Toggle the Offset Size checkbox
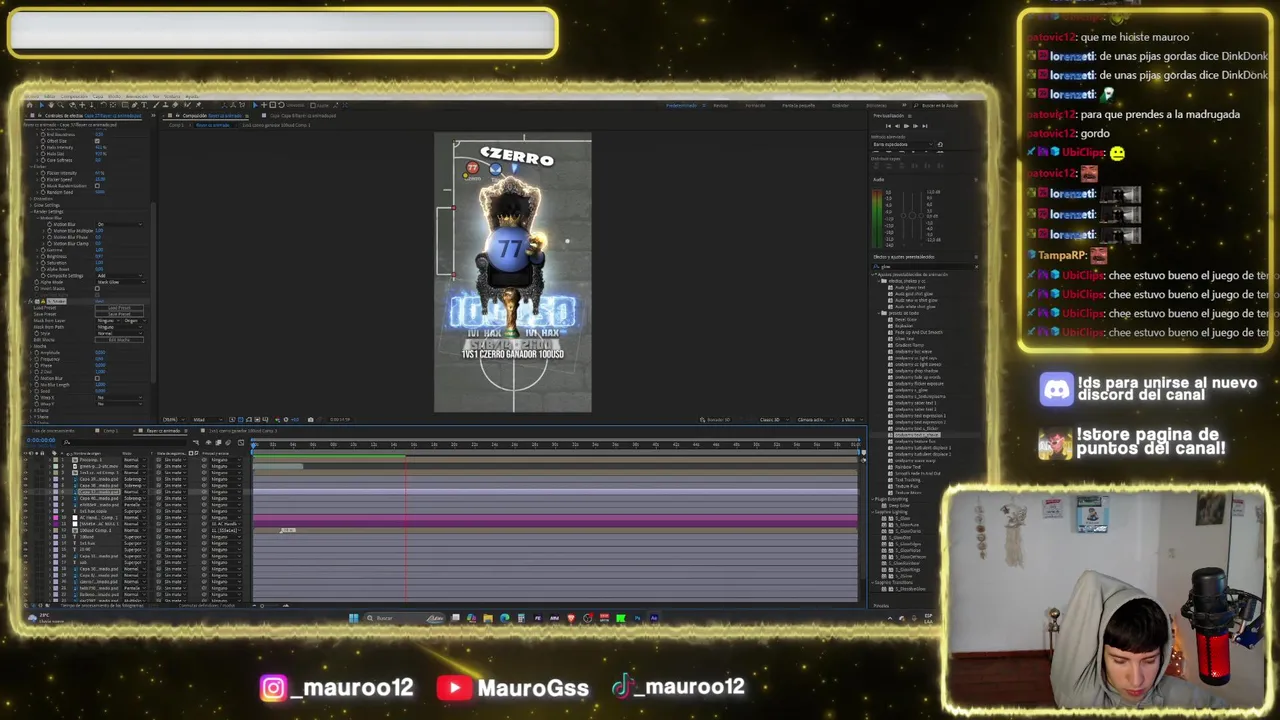The height and width of the screenshot is (720, 1280). click(x=97, y=141)
